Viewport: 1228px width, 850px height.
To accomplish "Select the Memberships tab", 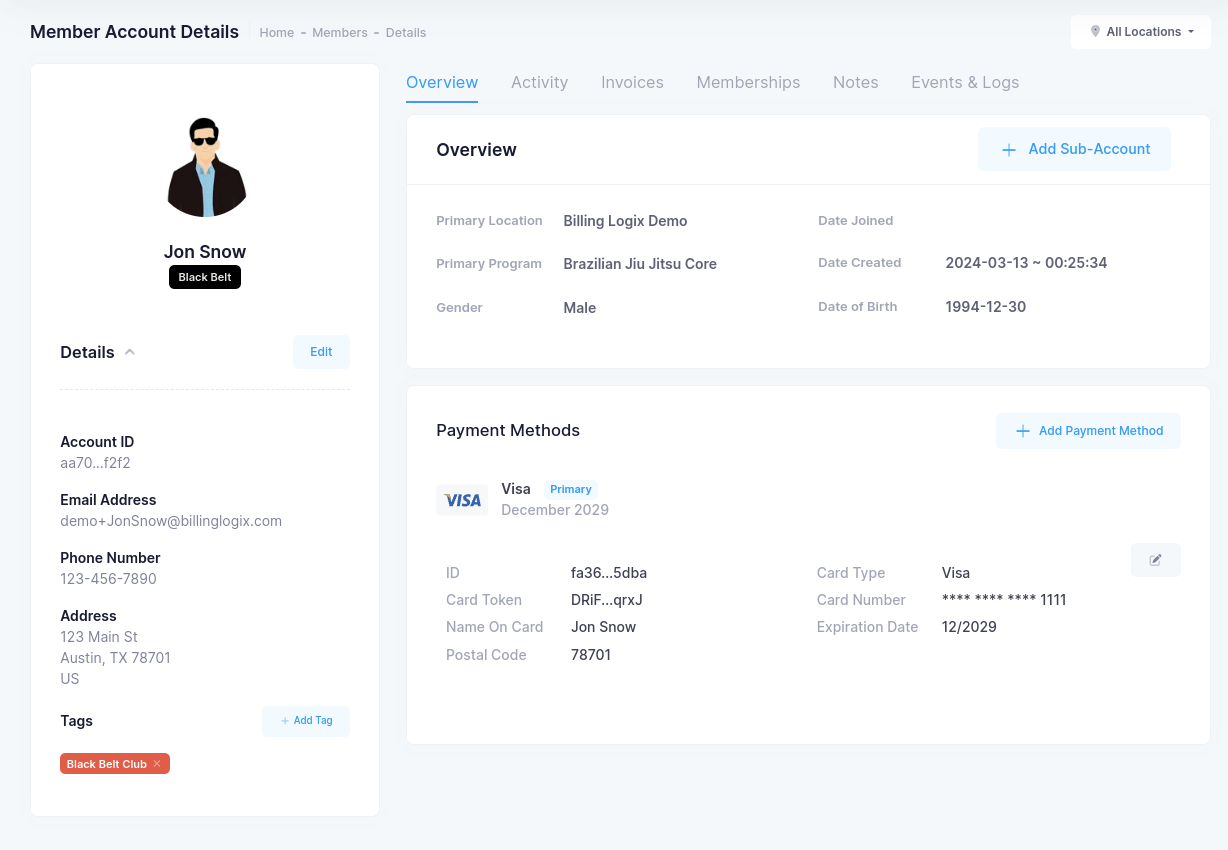I will (x=748, y=82).
